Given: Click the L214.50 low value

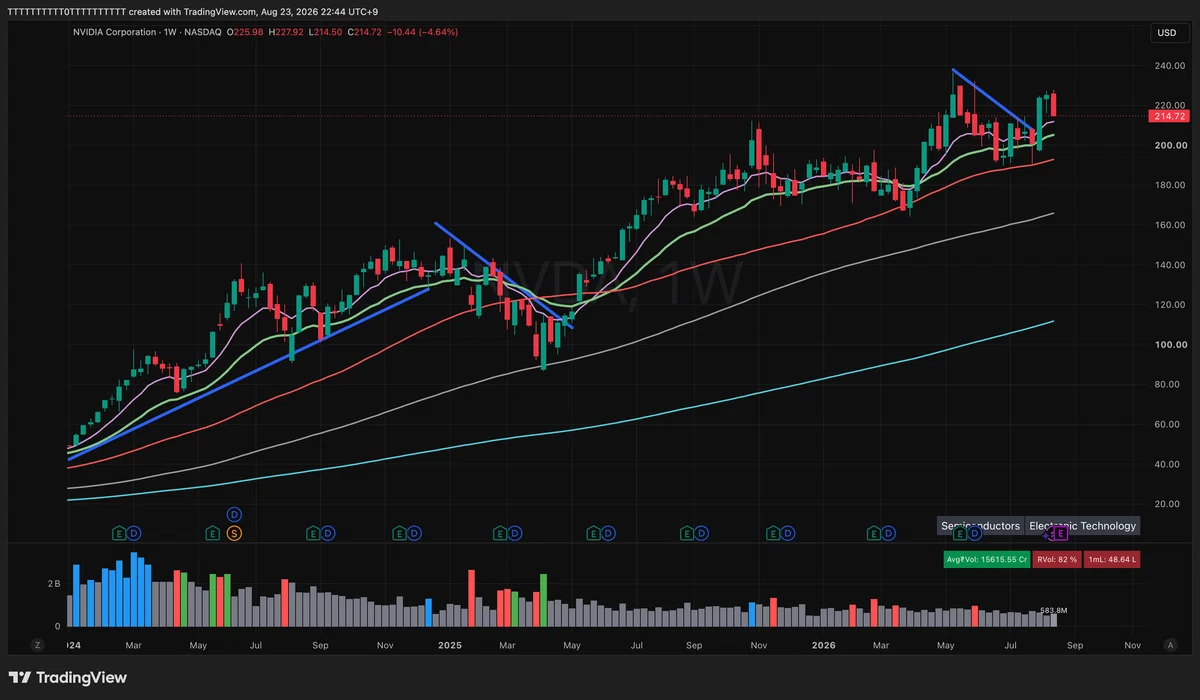Looking at the screenshot, I should pyautogui.click(x=327, y=33).
